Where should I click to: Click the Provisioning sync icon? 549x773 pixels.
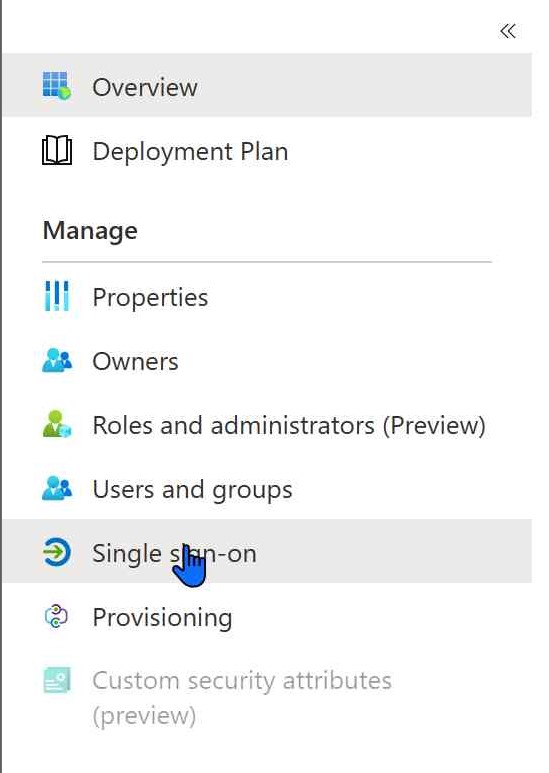(57, 616)
